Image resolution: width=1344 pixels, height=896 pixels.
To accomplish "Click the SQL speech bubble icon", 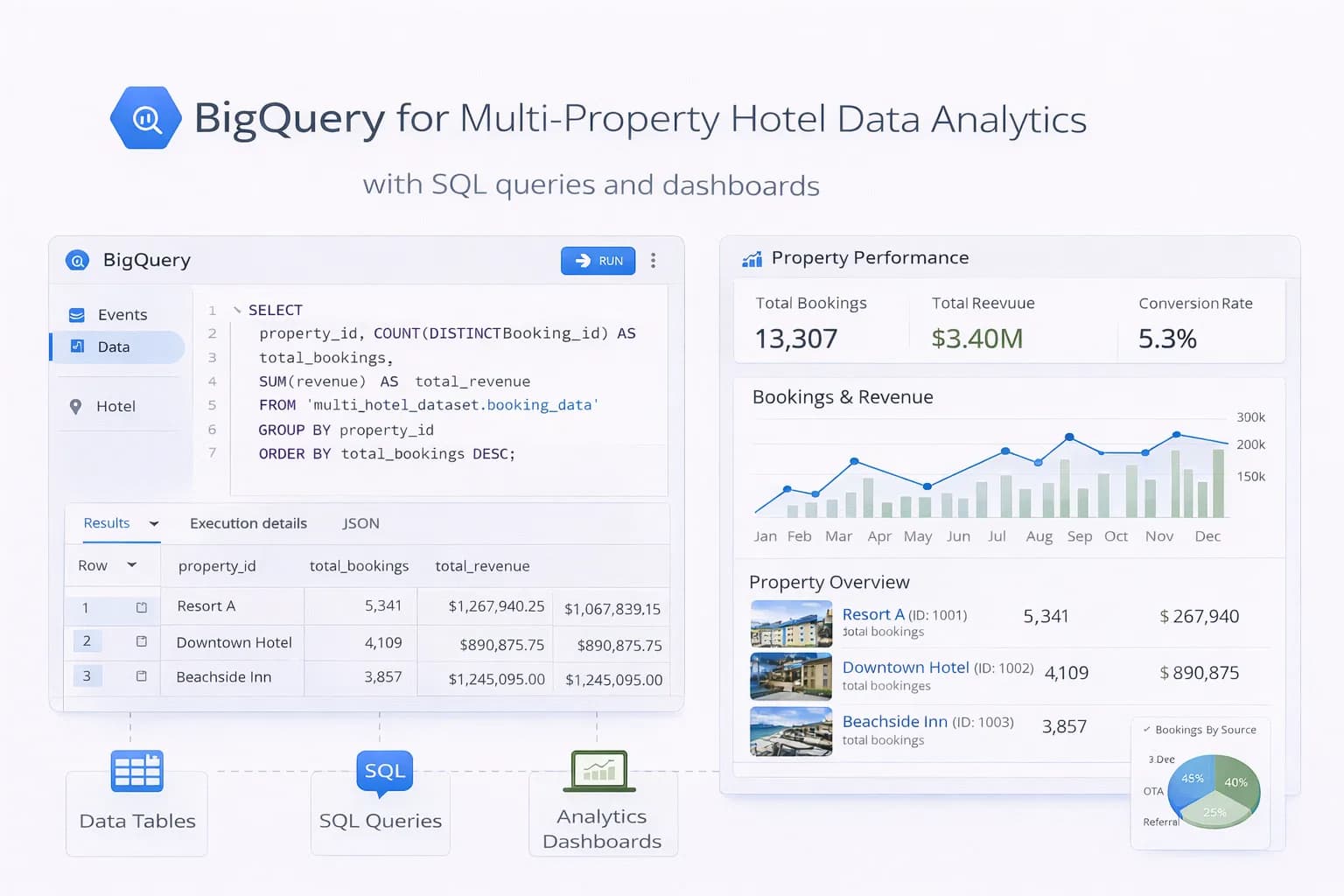I will [384, 773].
